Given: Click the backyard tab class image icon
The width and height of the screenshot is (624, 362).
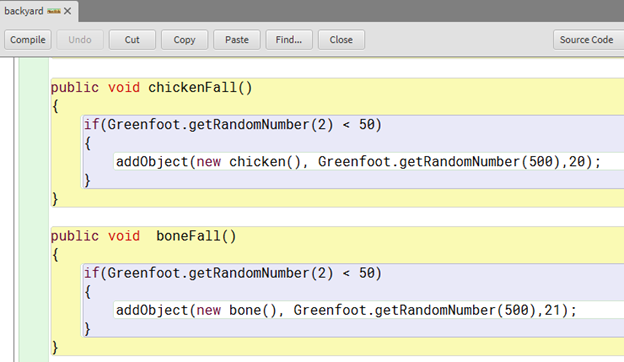Looking at the screenshot, I should click(x=54, y=11).
